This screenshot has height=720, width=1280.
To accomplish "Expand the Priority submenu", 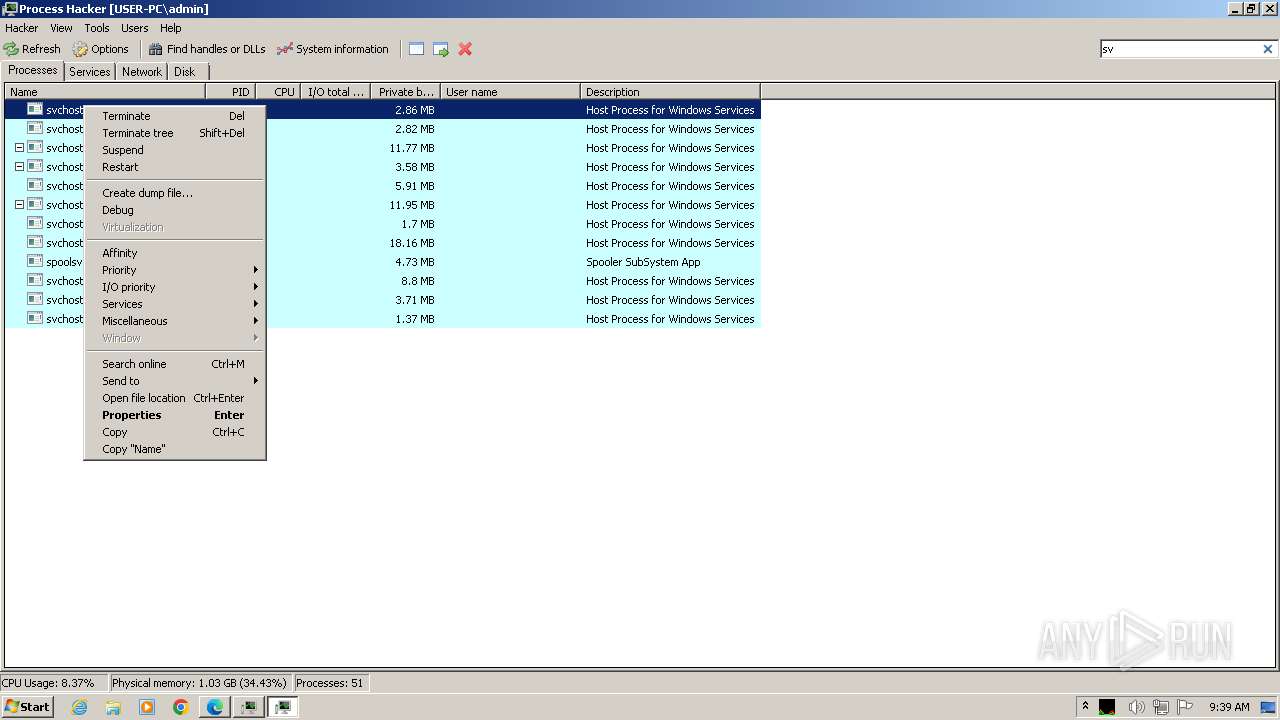I will [x=174, y=270].
